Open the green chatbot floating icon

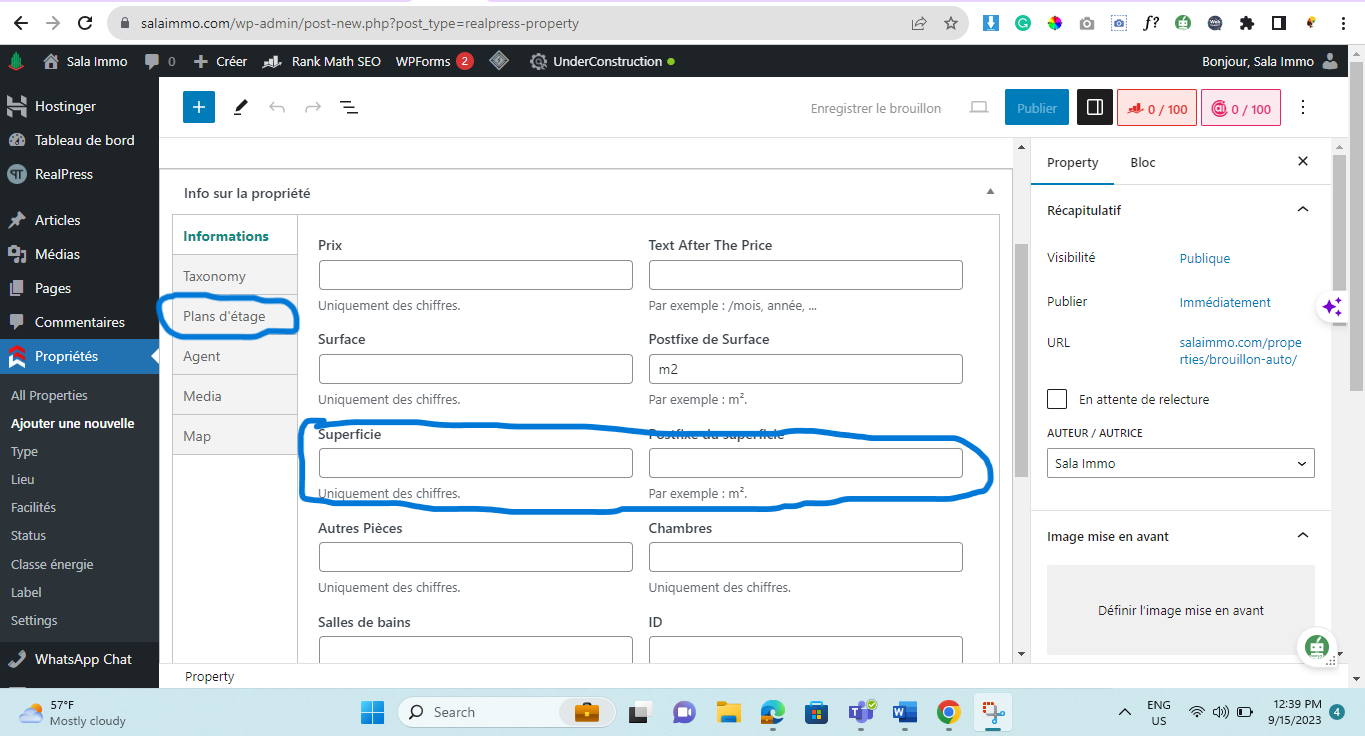pos(1317,646)
